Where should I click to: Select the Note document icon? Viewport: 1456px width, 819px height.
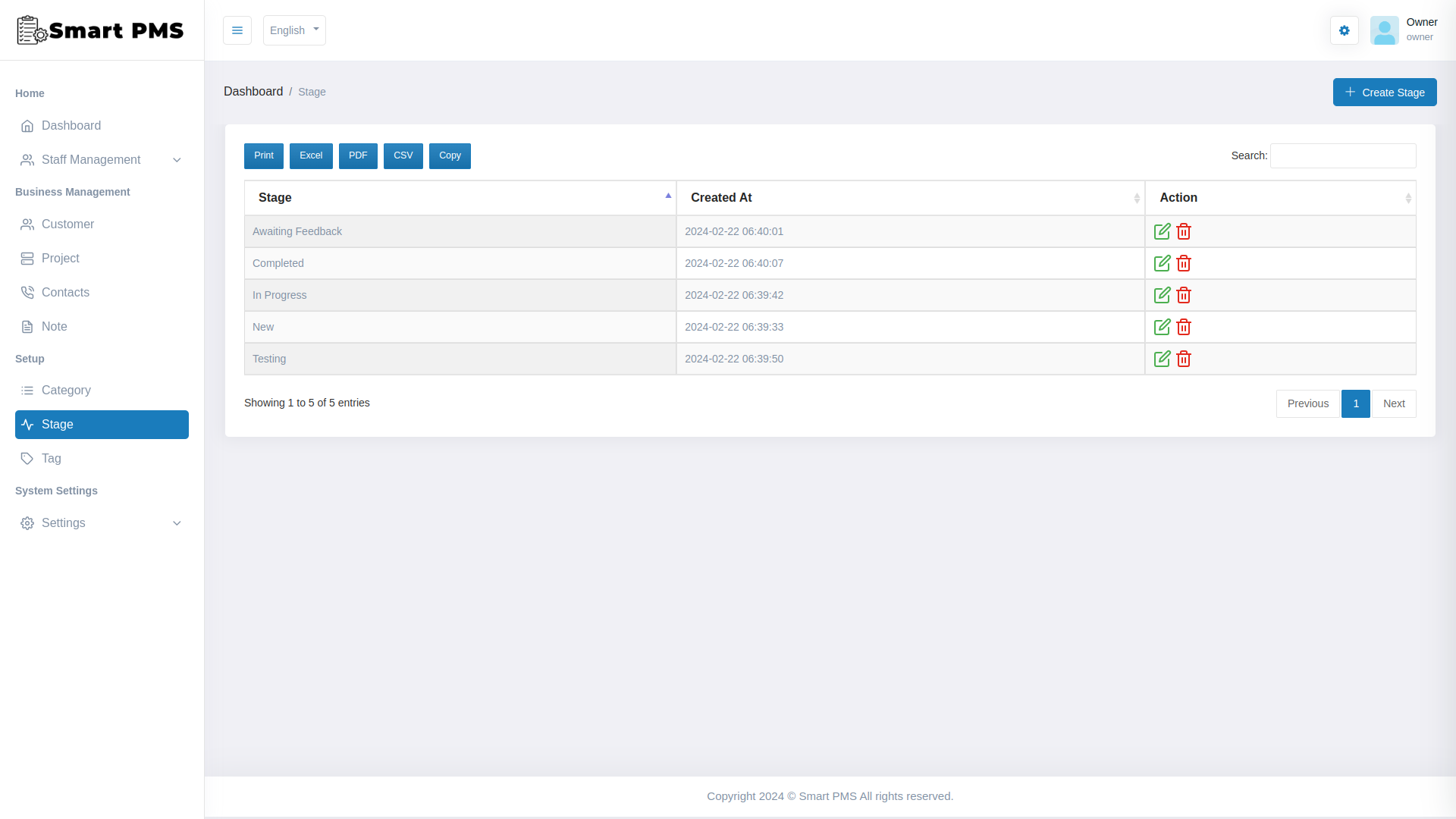point(27,326)
